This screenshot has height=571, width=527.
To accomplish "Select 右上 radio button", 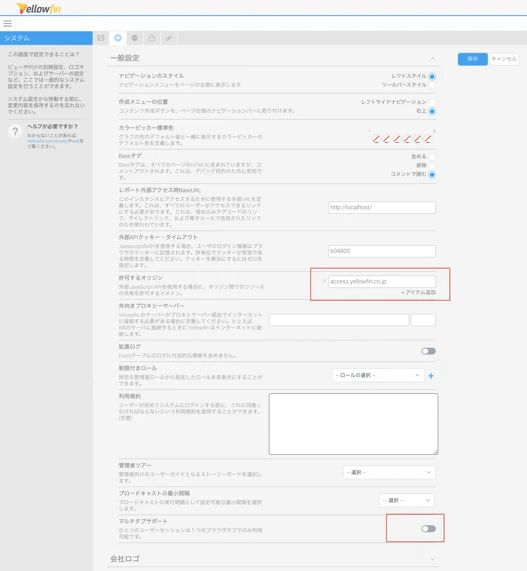I will [x=432, y=111].
